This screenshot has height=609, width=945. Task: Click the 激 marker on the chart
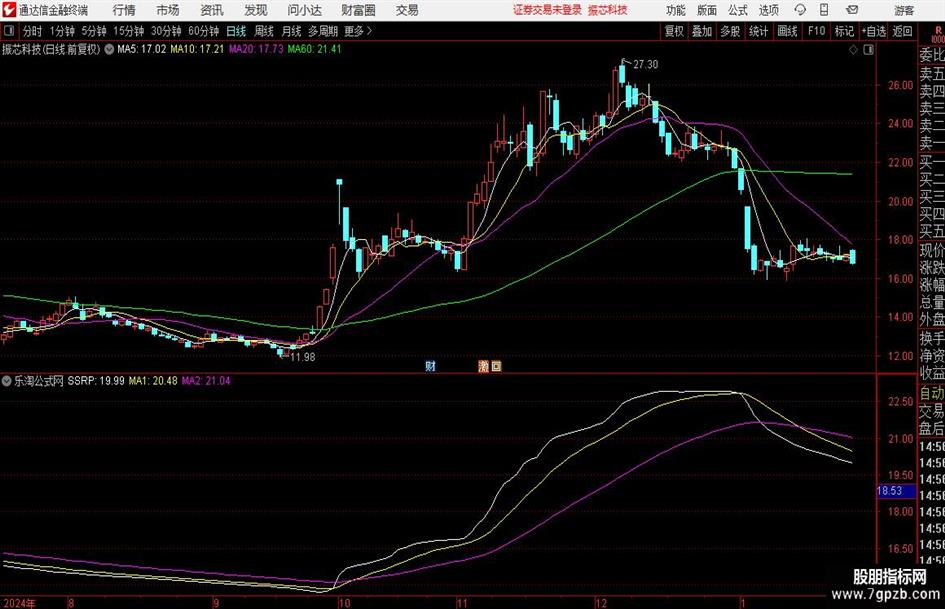coord(483,366)
